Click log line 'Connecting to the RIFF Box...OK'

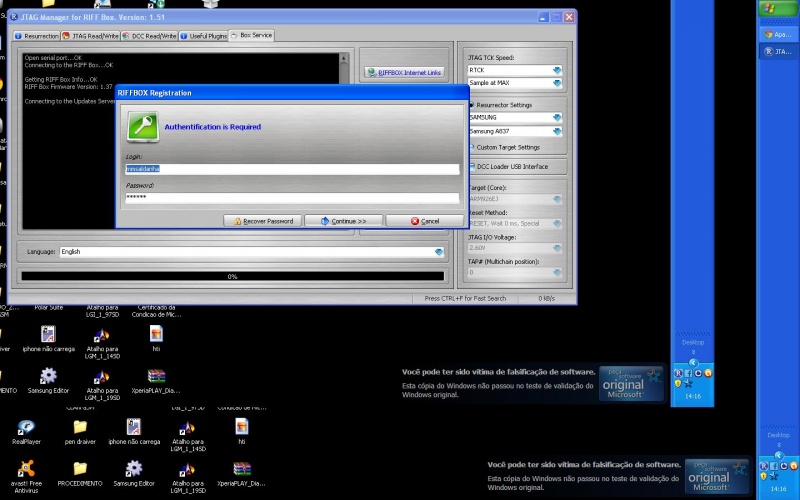(x=69, y=65)
